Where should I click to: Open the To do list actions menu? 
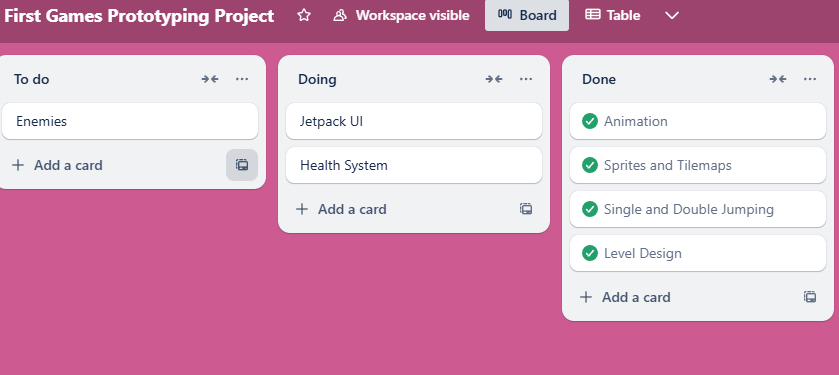pos(242,79)
